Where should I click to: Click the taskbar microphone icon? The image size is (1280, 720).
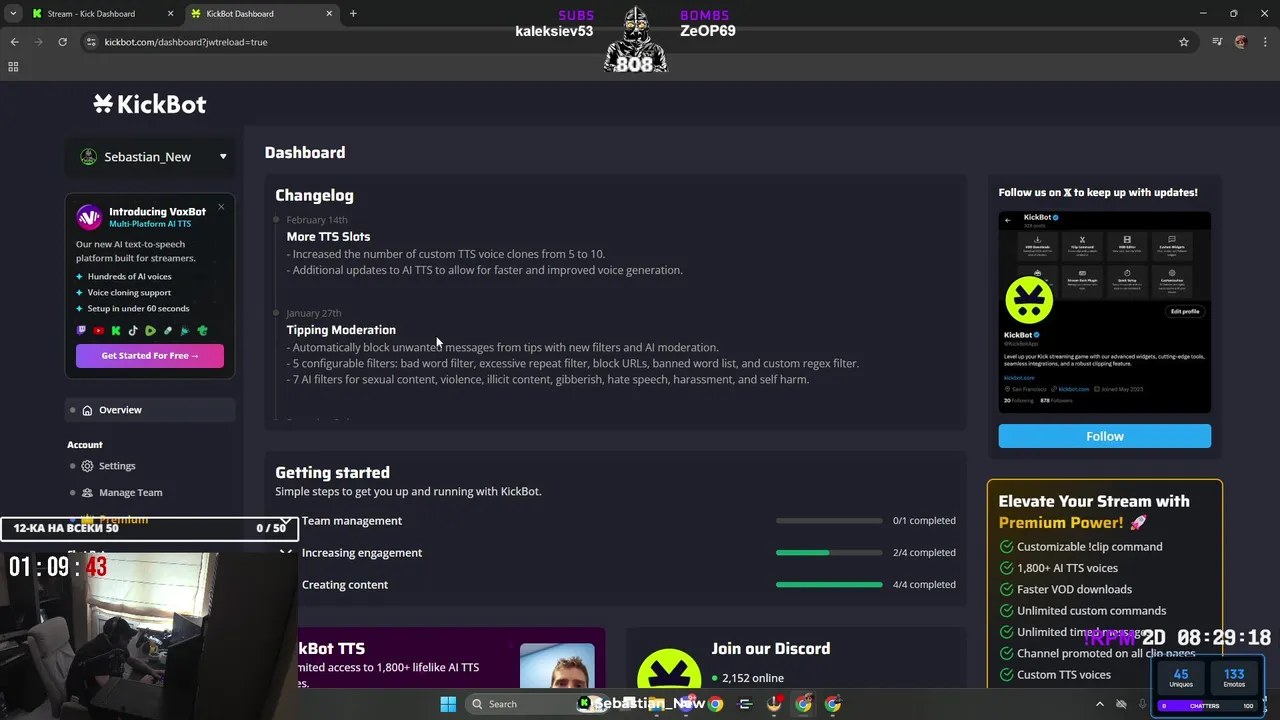1143,704
